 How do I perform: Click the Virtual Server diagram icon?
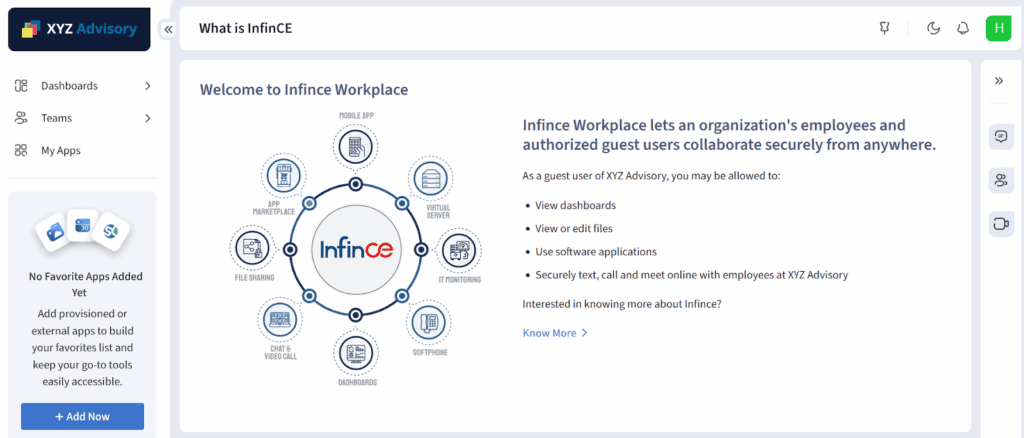pyautogui.click(x=431, y=179)
